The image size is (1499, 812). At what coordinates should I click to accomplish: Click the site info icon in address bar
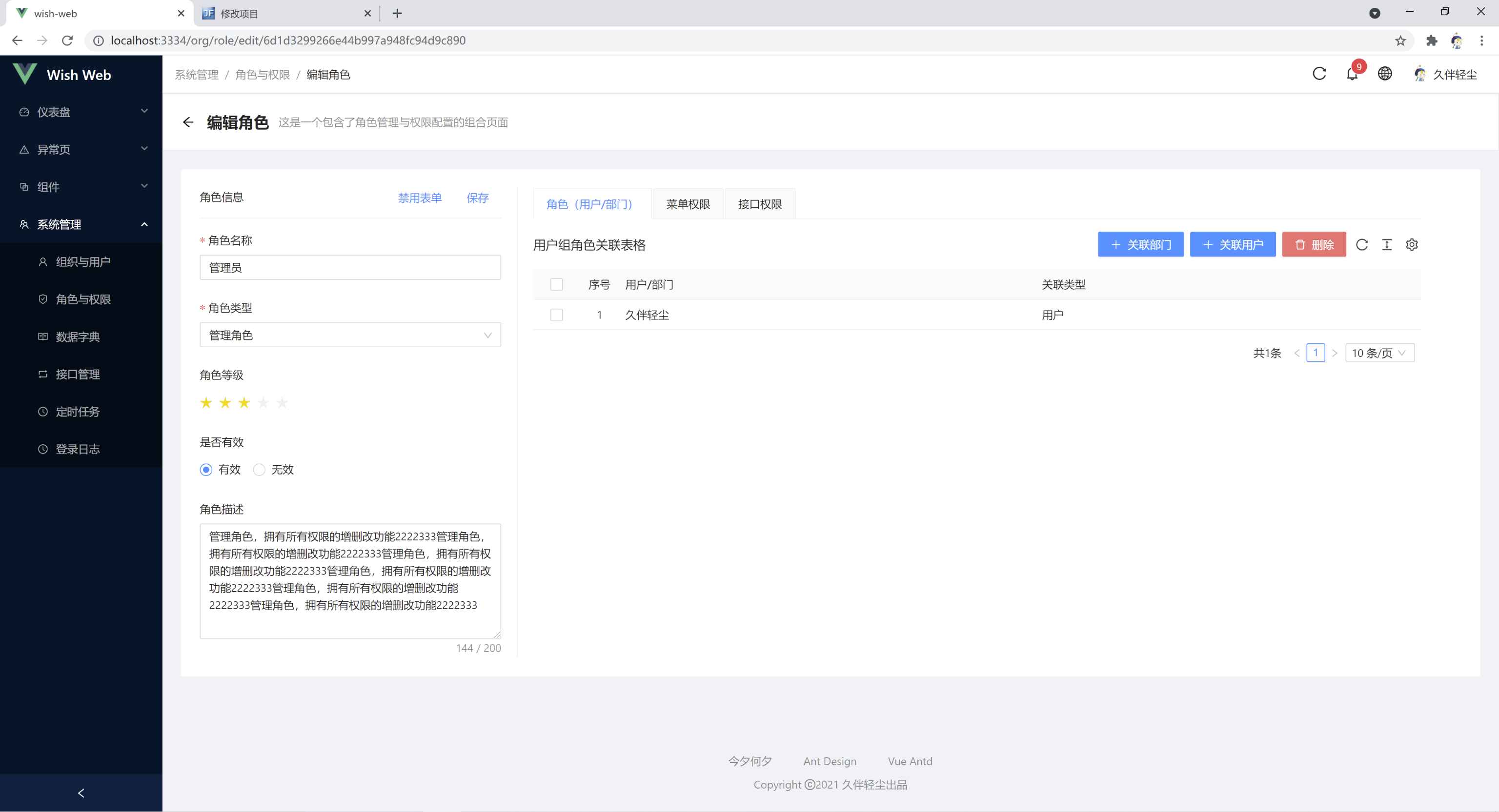pos(99,40)
